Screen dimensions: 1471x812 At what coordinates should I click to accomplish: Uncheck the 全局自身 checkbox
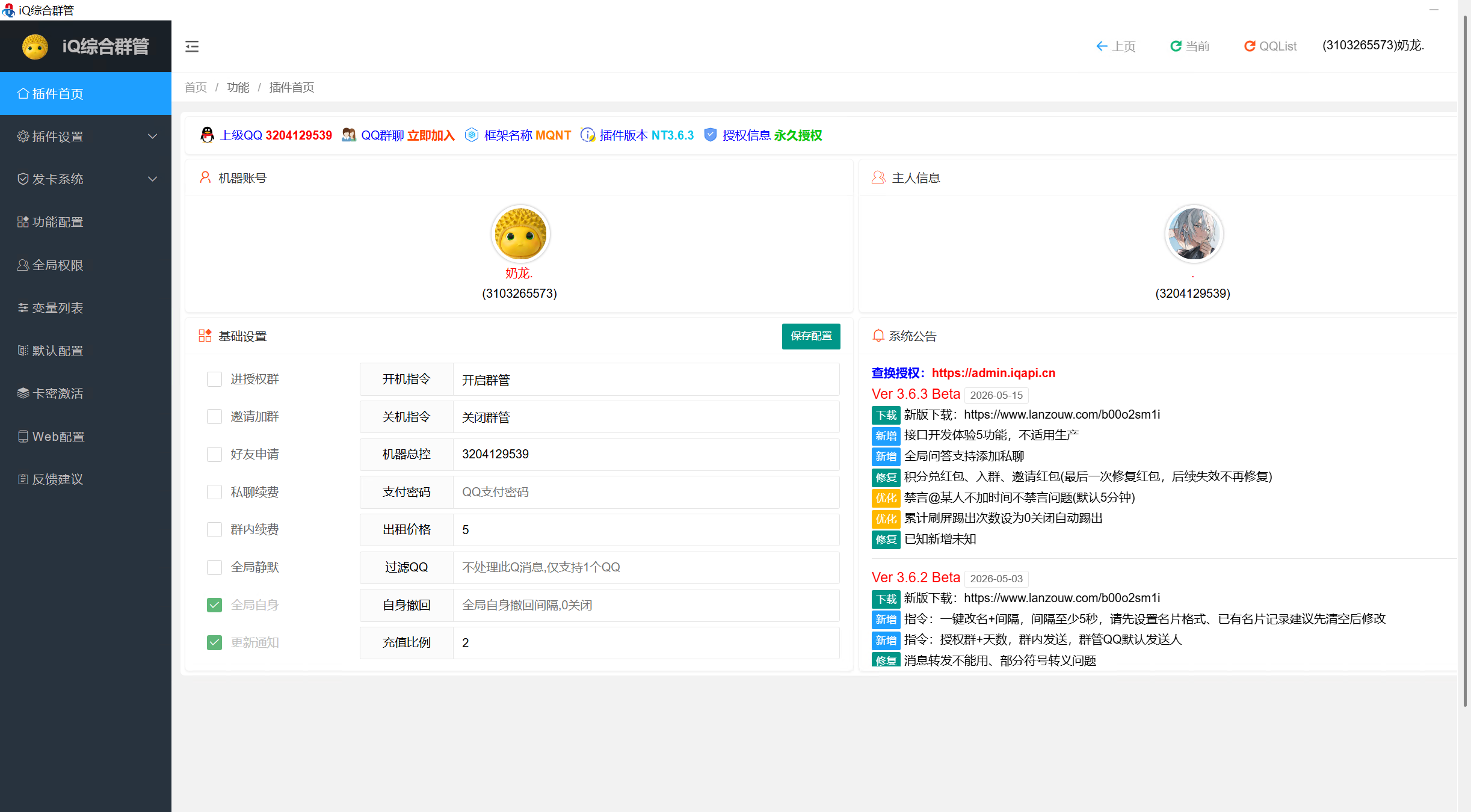214,605
